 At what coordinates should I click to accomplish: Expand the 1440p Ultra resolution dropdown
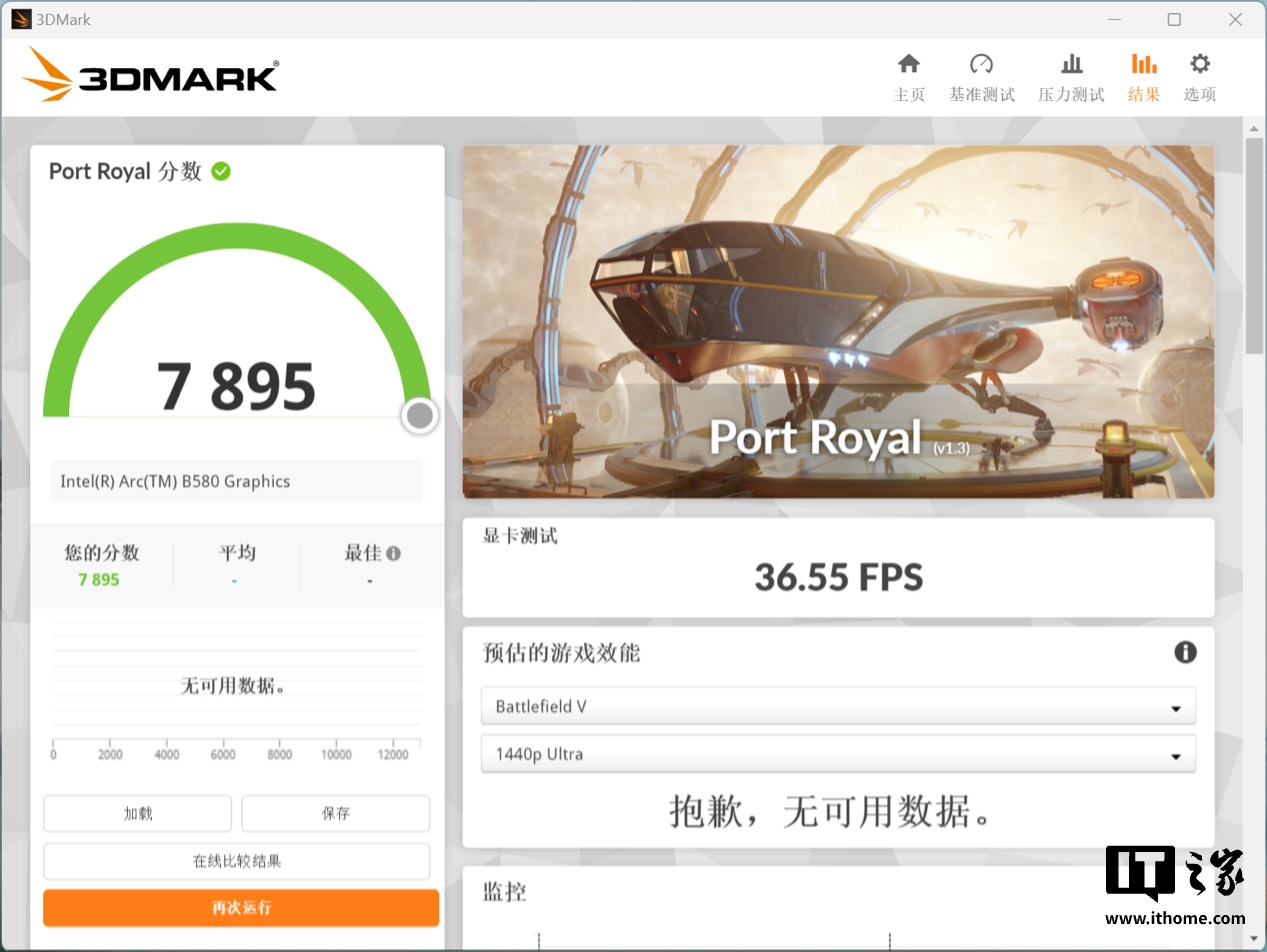[838, 754]
